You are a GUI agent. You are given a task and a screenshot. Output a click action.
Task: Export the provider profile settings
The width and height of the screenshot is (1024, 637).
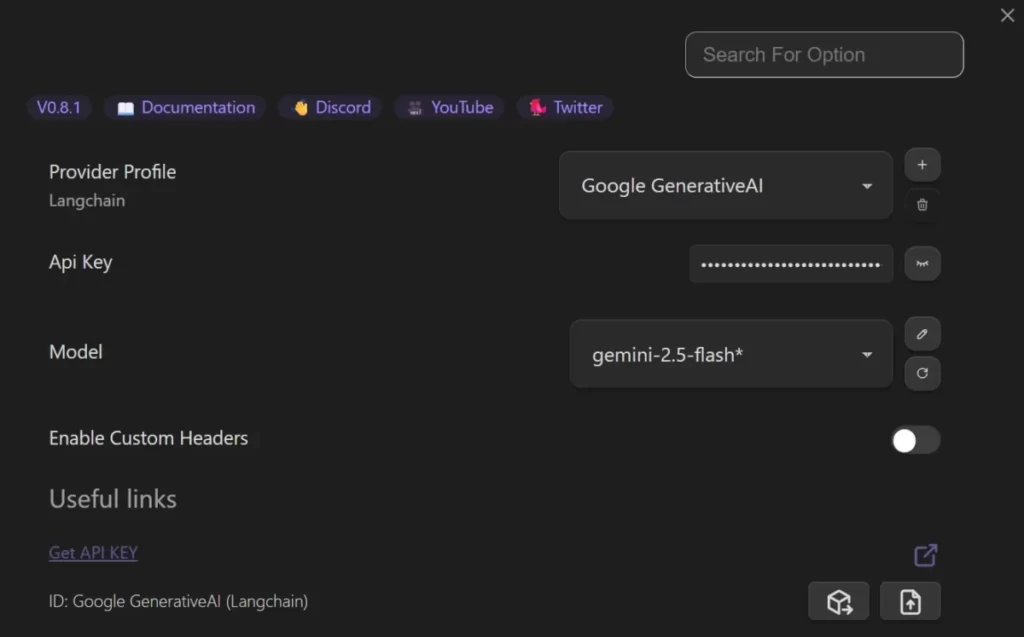point(838,601)
